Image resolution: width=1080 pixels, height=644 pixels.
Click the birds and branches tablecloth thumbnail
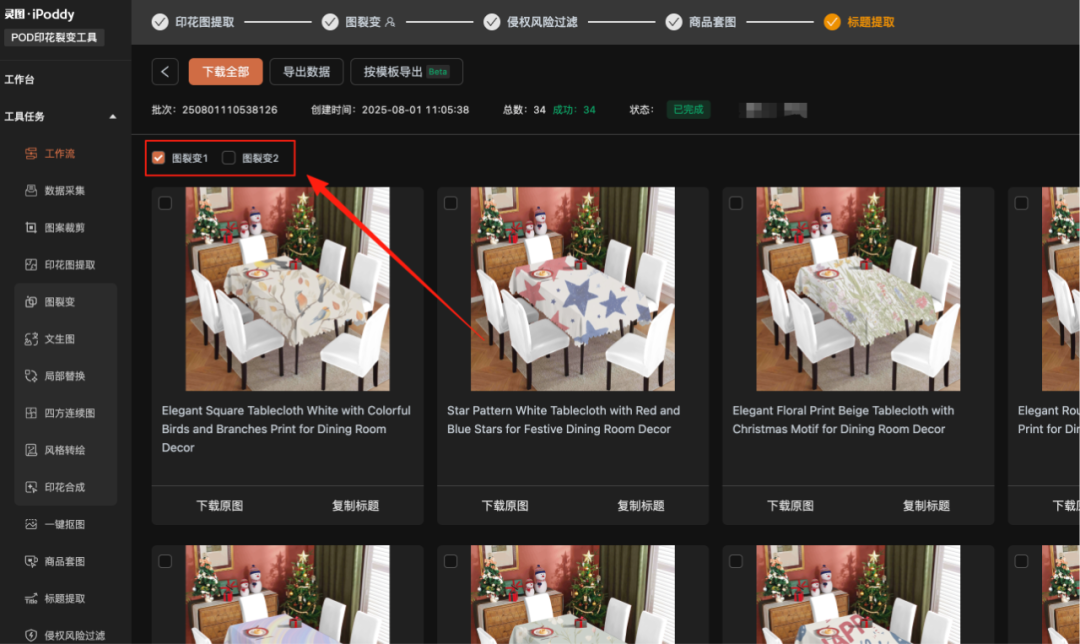click(287, 289)
